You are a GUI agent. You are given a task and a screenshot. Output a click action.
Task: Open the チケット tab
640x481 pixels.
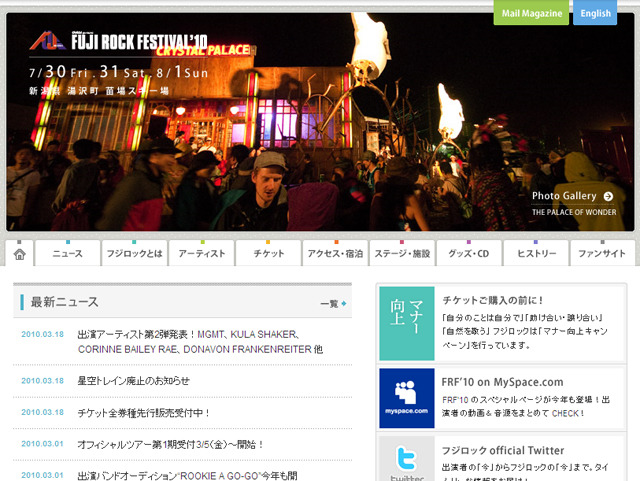[x=268, y=254]
